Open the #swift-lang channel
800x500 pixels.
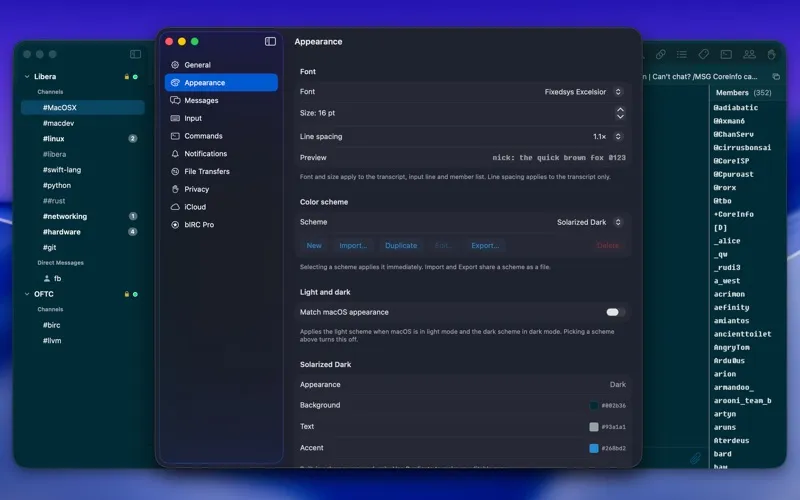tap(83, 170)
